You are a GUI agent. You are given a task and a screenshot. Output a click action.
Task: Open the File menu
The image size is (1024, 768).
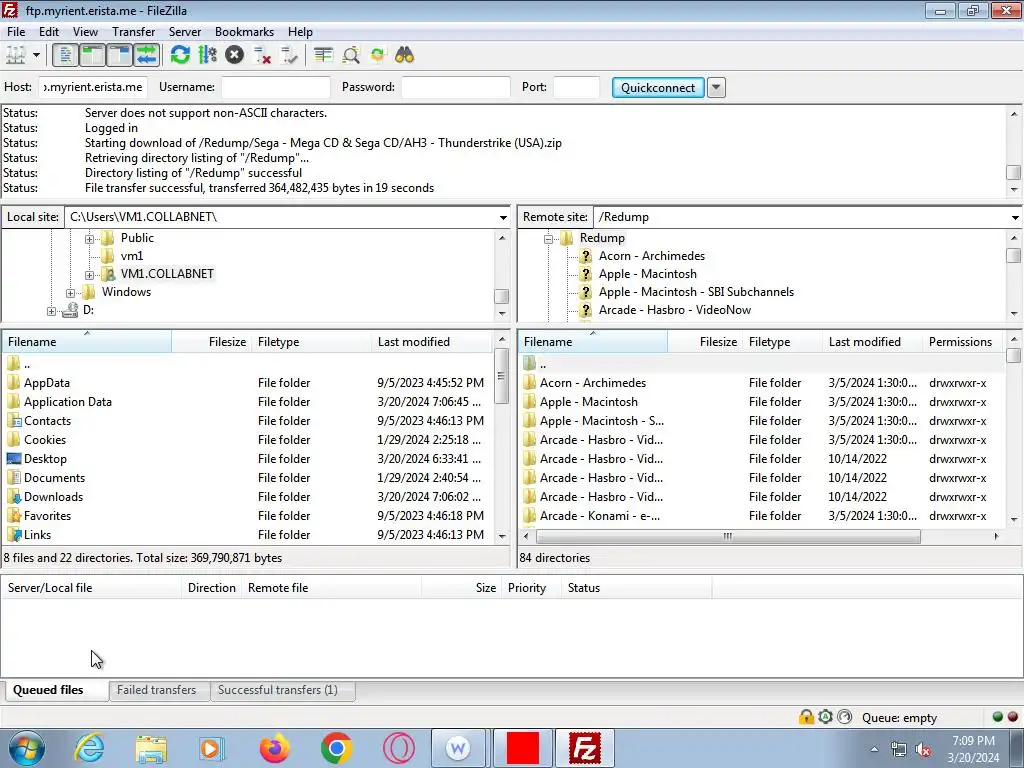click(x=16, y=31)
